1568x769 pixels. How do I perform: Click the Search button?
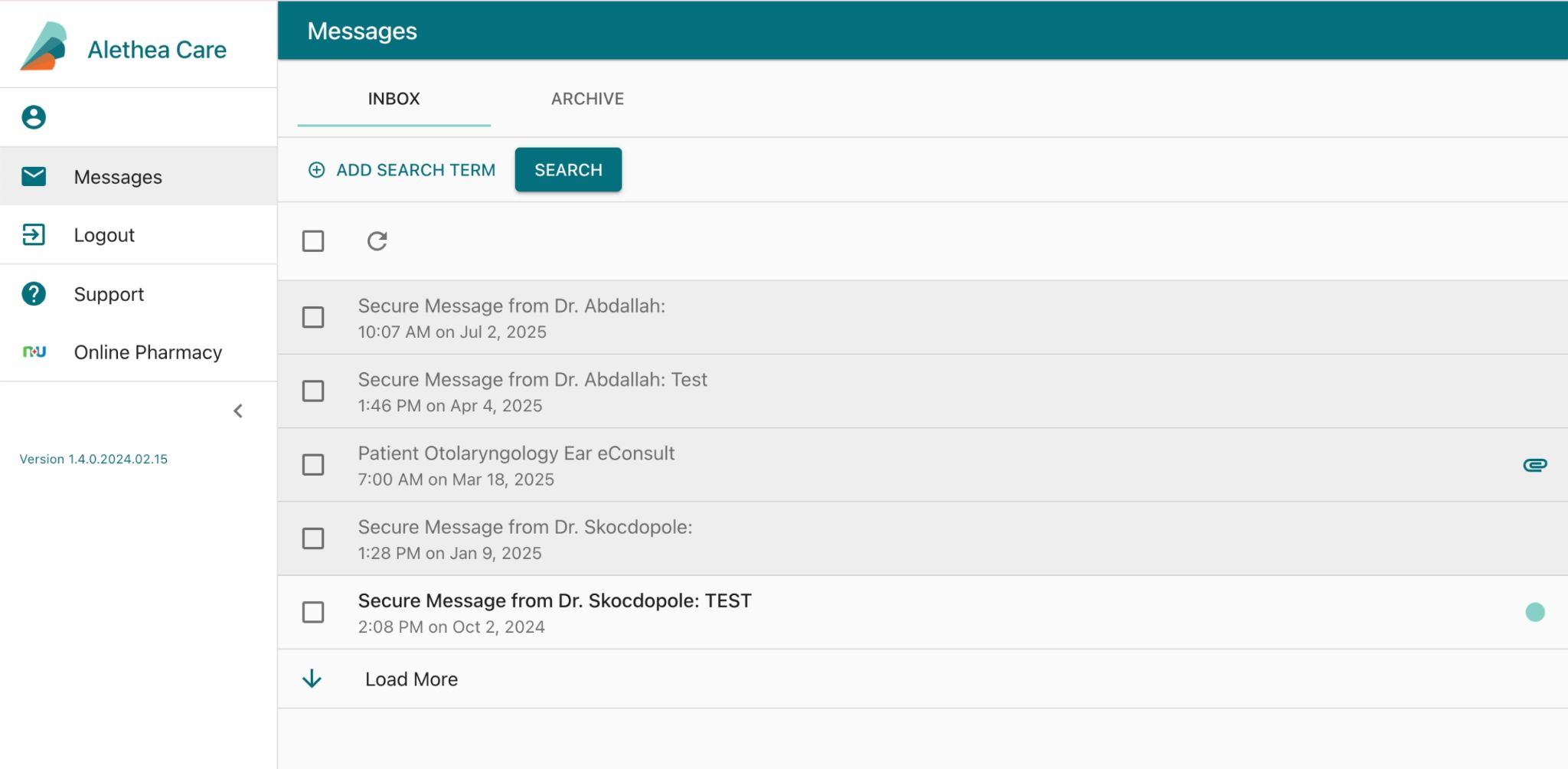coord(568,170)
